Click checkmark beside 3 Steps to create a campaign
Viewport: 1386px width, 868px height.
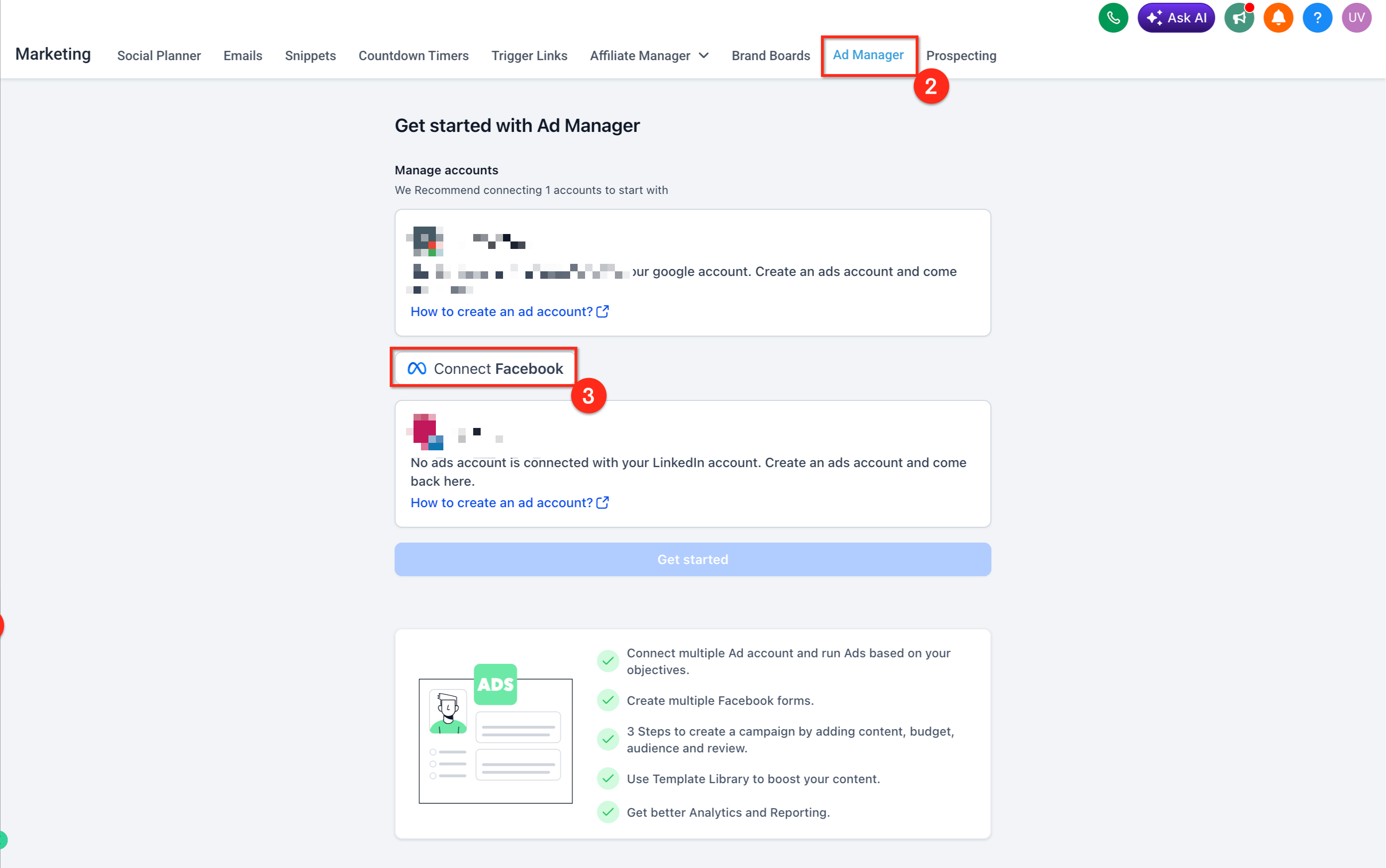coord(607,739)
